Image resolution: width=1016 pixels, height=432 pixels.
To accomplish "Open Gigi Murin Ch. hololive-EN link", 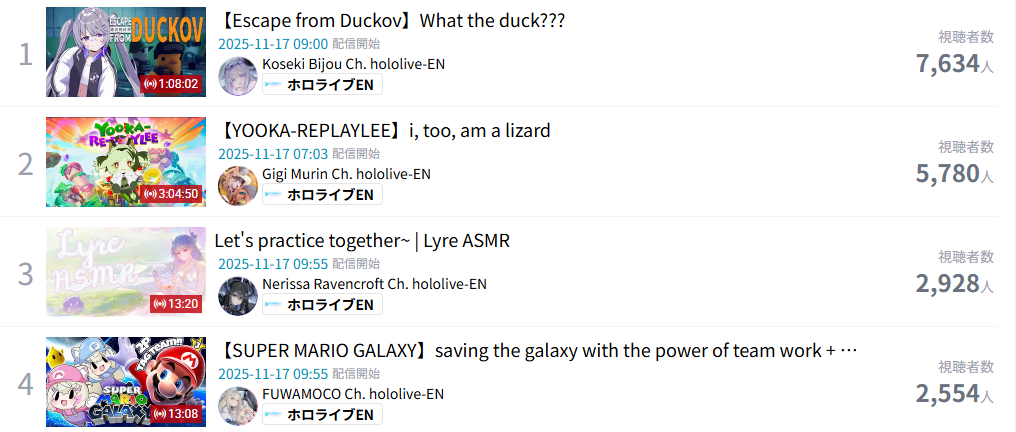I will pyautogui.click(x=347, y=174).
